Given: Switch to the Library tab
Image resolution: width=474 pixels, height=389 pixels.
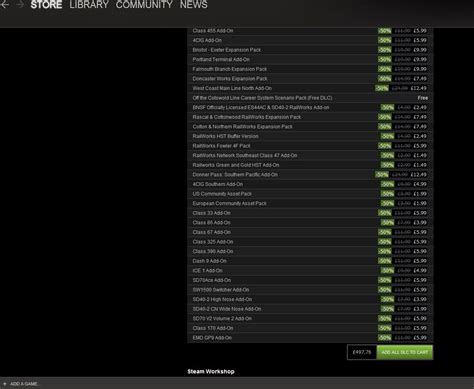Looking at the screenshot, I should pos(89,5).
